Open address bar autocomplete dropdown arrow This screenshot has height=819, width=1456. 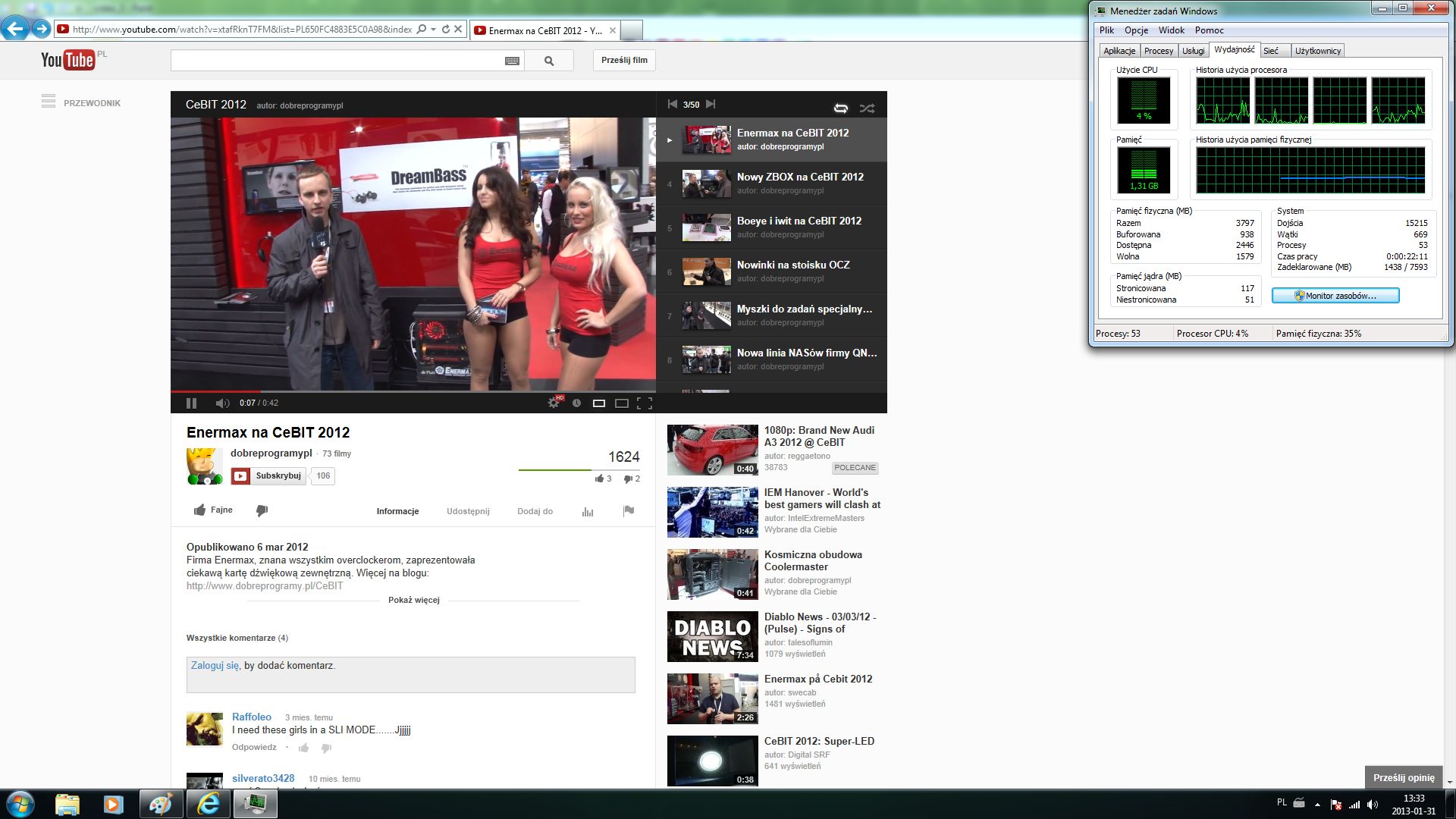coord(433,30)
